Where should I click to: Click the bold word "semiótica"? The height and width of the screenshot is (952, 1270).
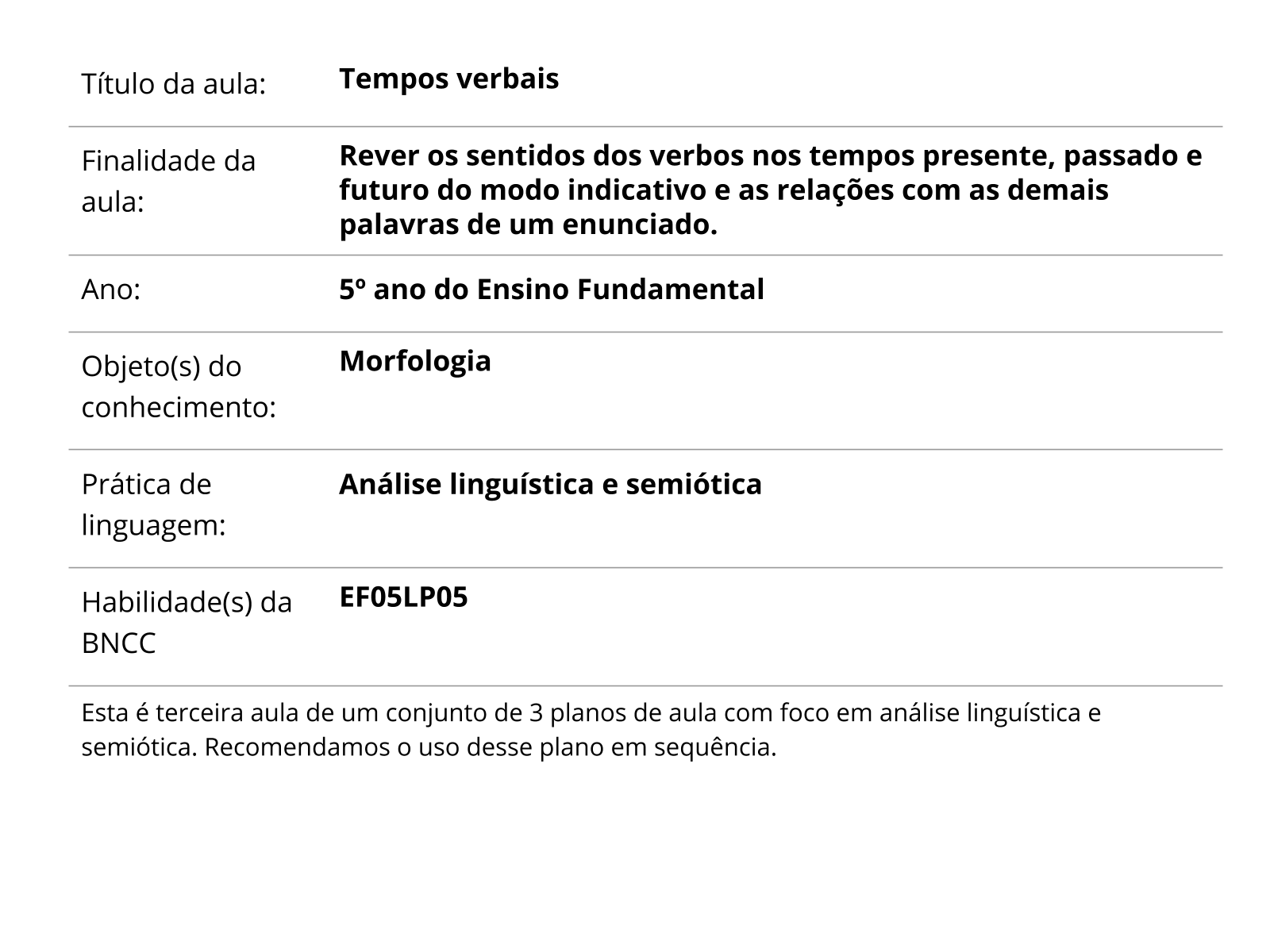pos(693,484)
